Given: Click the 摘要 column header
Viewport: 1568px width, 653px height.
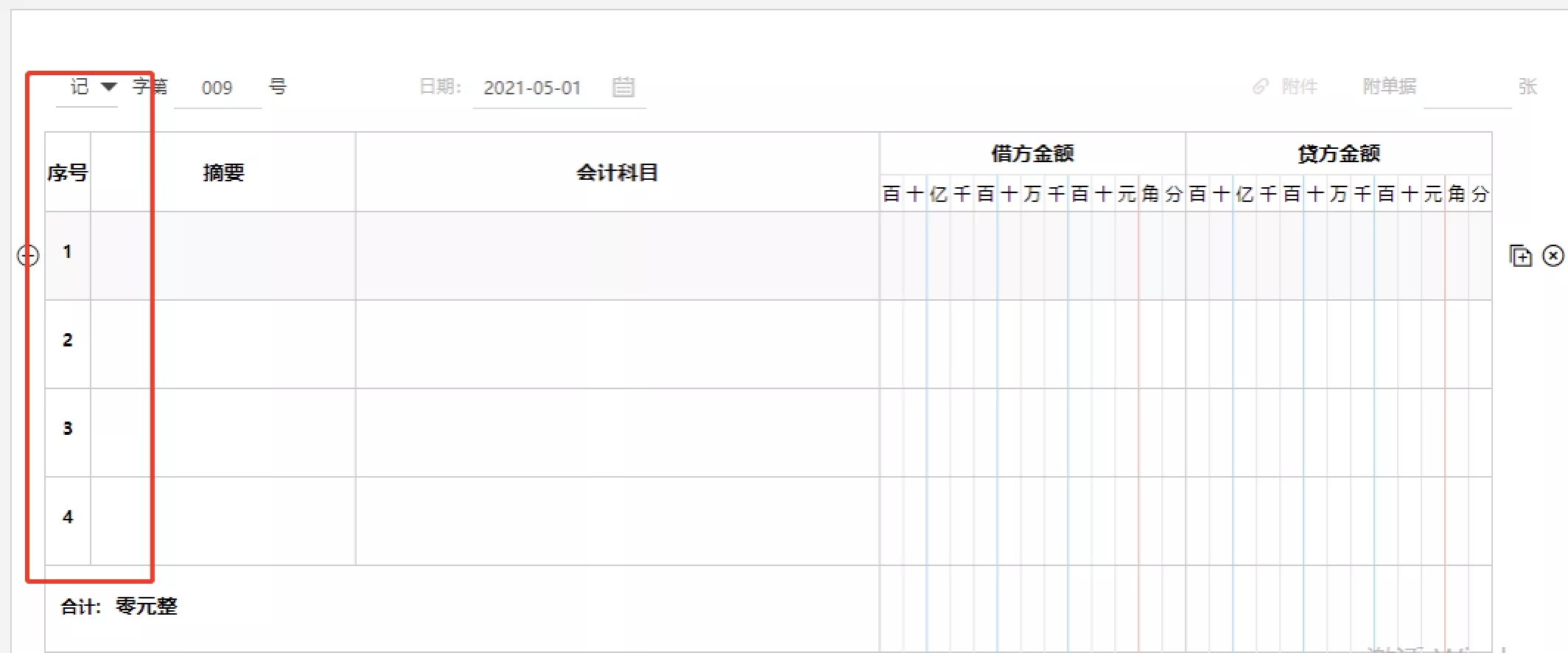Looking at the screenshot, I should point(223,172).
